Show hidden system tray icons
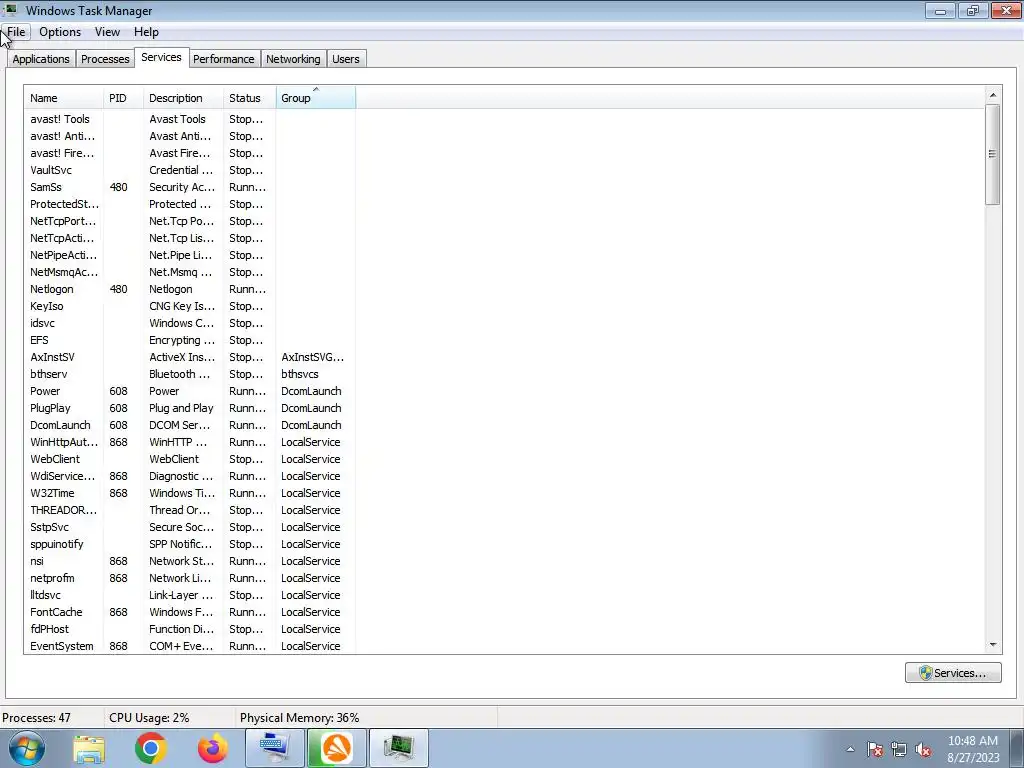 pos(850,749)
